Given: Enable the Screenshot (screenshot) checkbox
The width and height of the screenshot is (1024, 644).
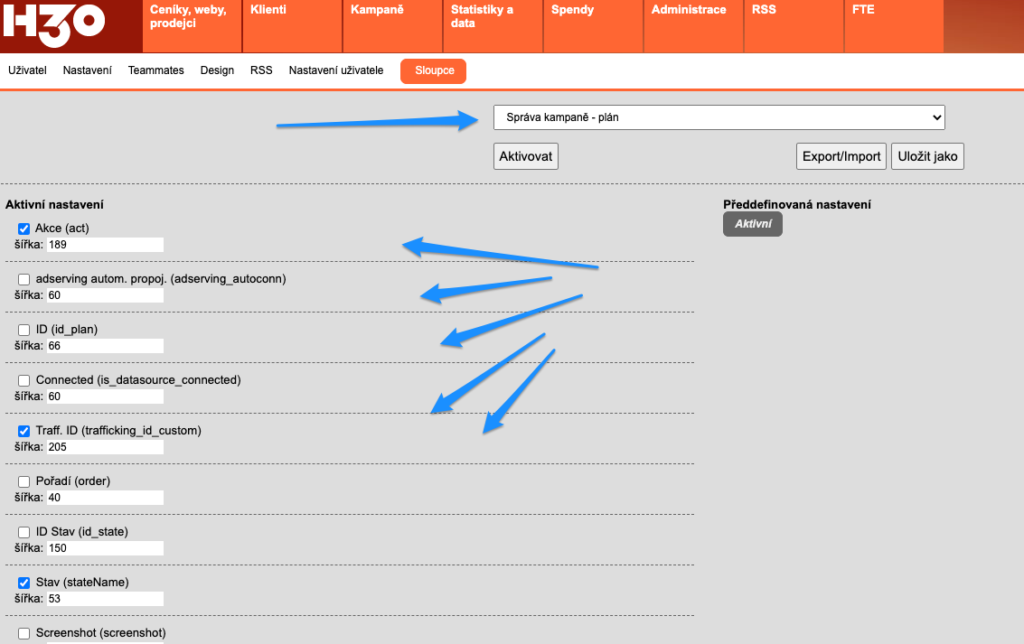Looking at the screenshot, I should (24, 633).
